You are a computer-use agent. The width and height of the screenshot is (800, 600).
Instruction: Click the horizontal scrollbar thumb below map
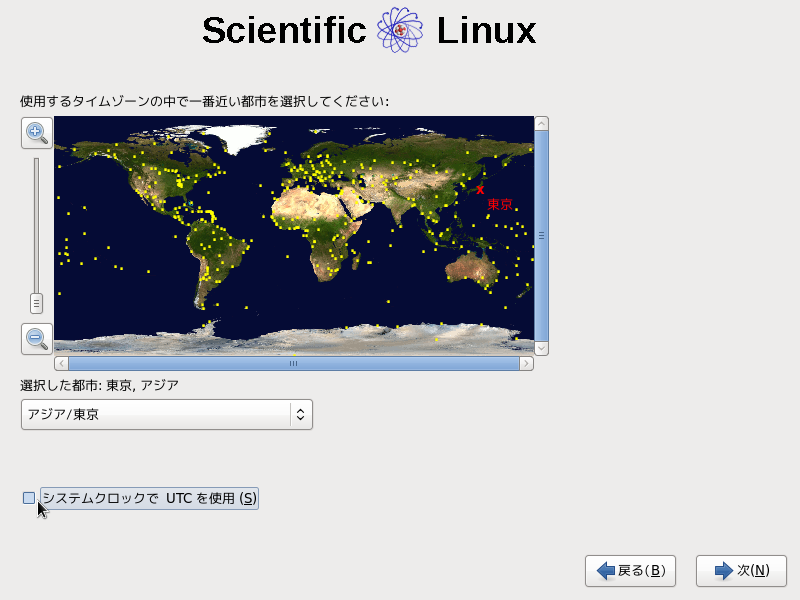(293, 364)
